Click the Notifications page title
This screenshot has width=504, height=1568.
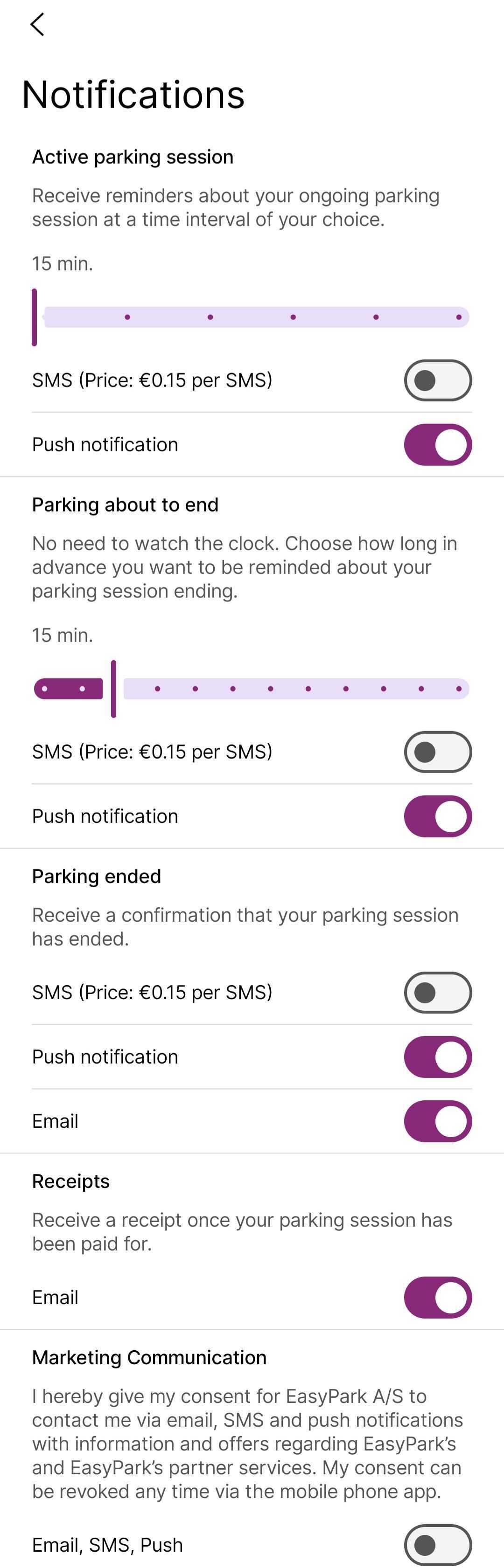coord(133,95)
